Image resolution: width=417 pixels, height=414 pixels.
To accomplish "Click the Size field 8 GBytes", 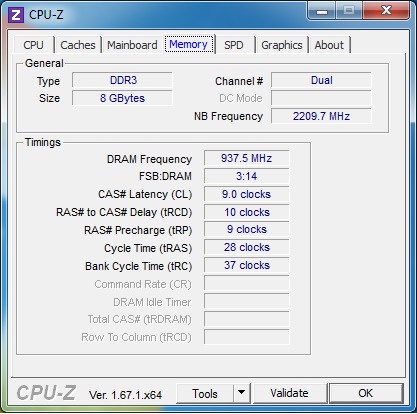I will pyautogui.click(x=122, y=98).
